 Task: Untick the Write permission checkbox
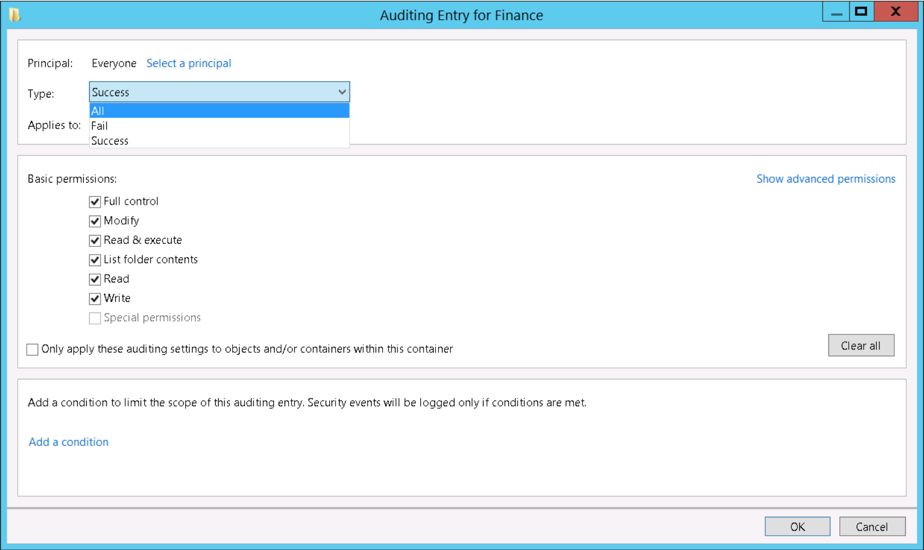[x=95, y=298]
